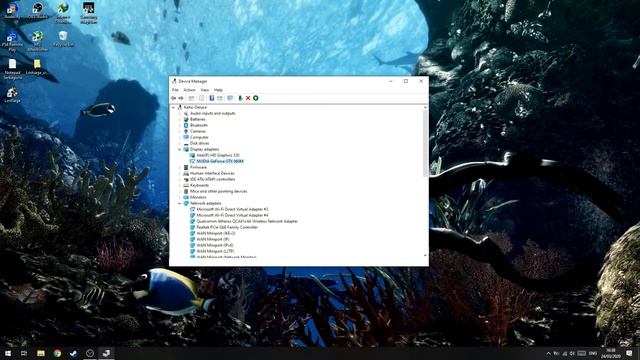Expand the Batteries category

tap(180, 119)
